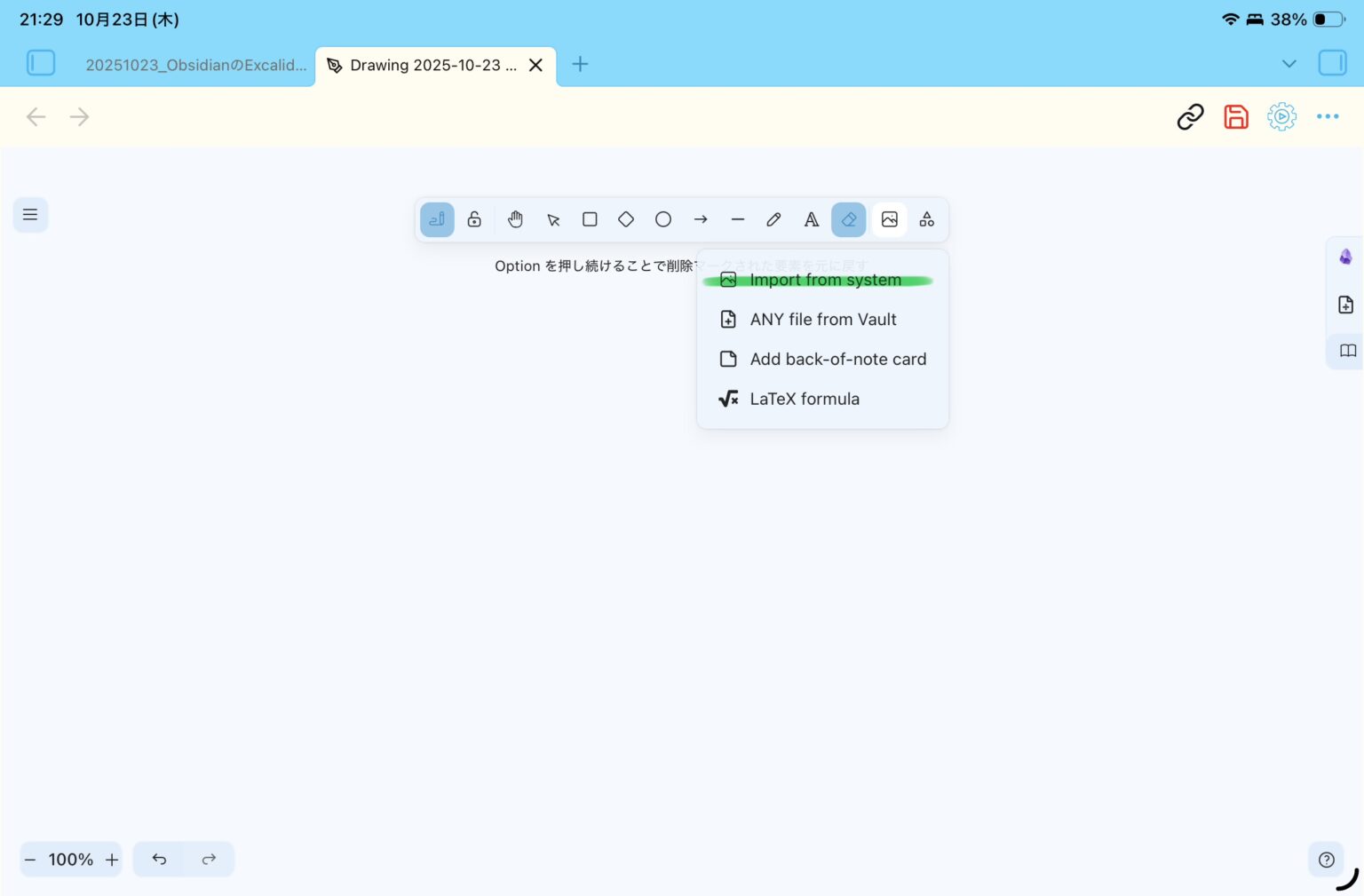Toggle the left sidebar panel
Screen dimensions: 1364x896
pyautogui.click(x=41, y=63)
